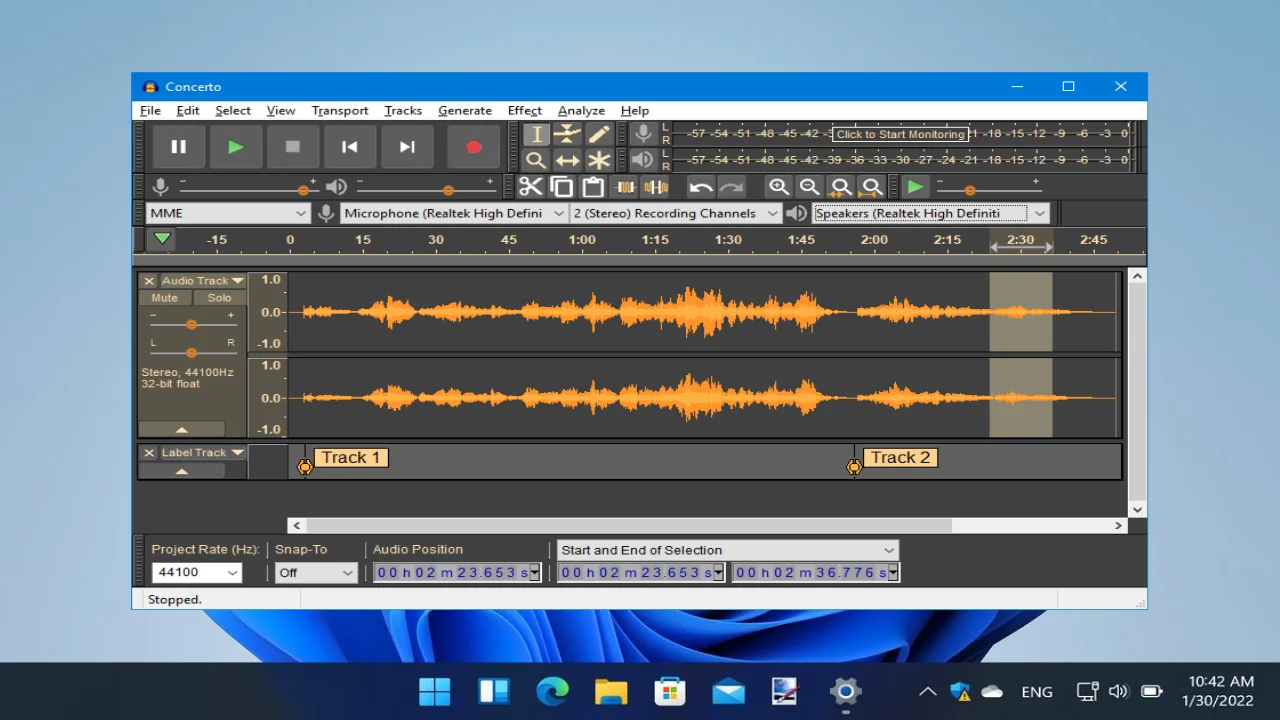Open the Effect menu
This screenshot has width=1280, height=720.
point(524,111)
